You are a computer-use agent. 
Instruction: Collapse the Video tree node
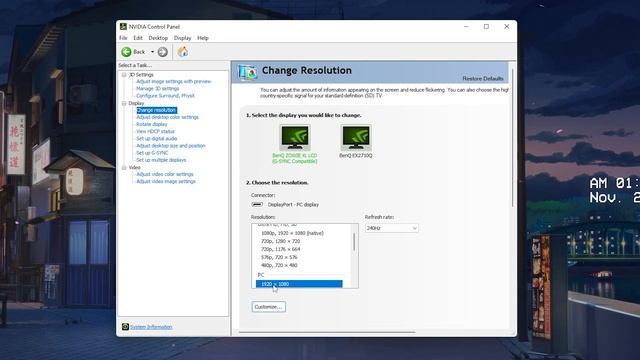point(124,167)
